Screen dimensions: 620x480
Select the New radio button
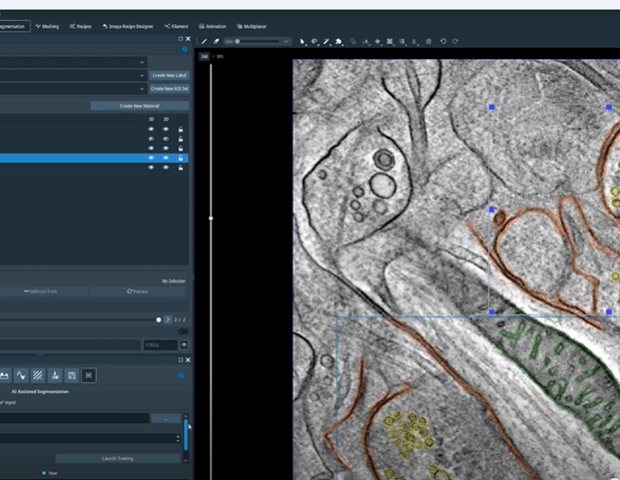44,472
